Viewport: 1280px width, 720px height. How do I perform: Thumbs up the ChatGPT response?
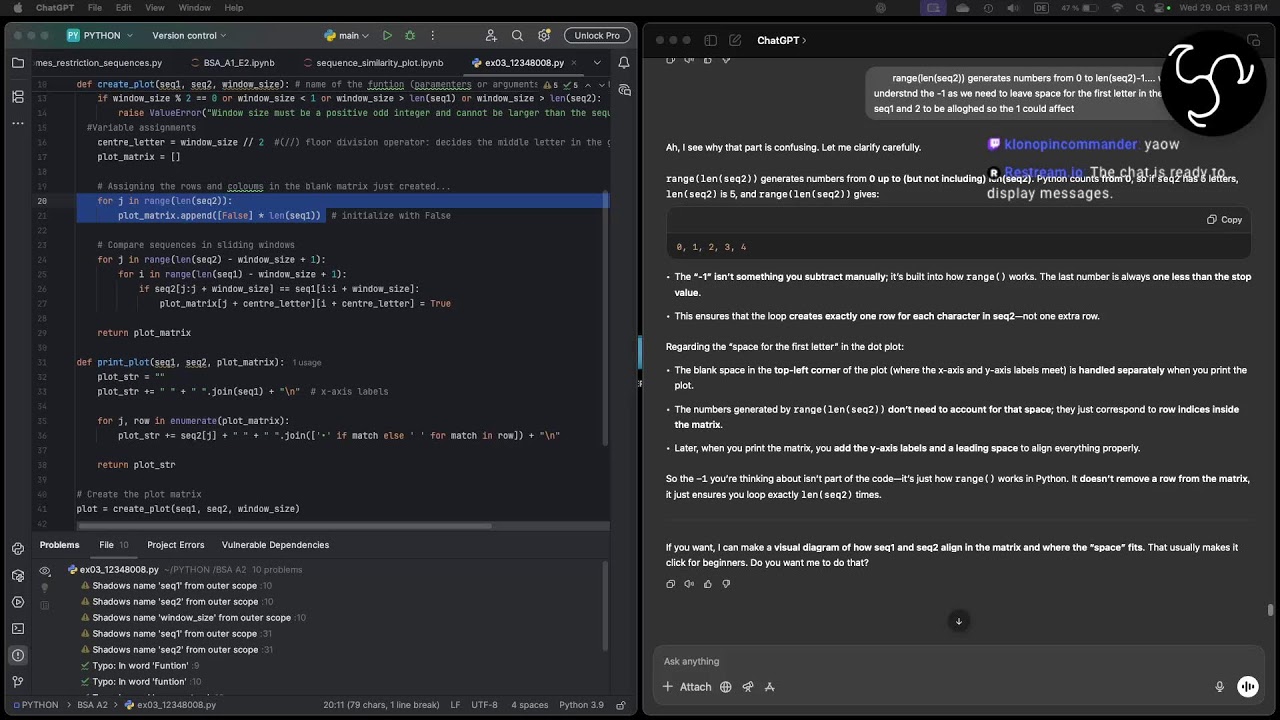(x=708, y=584)
